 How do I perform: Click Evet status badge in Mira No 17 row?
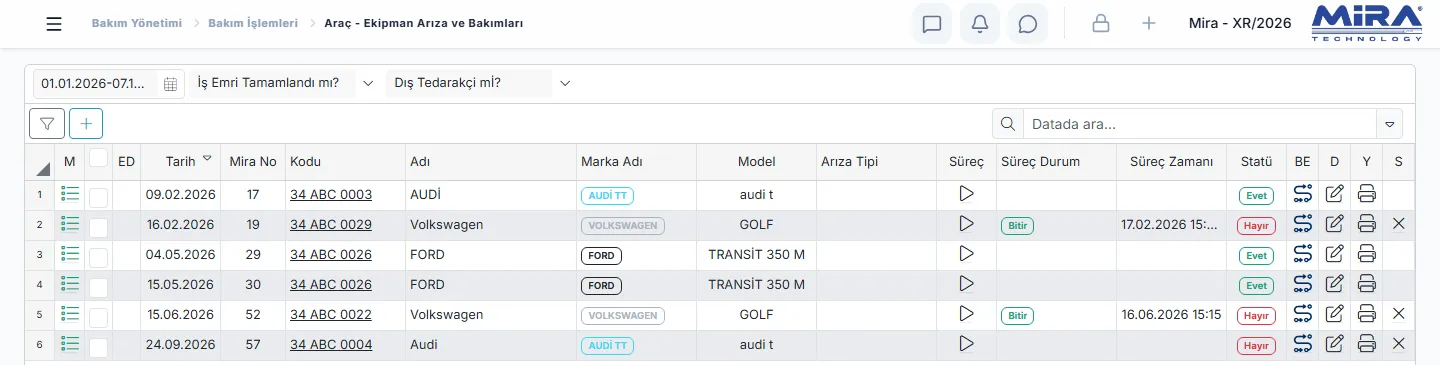click(1256, 196)
